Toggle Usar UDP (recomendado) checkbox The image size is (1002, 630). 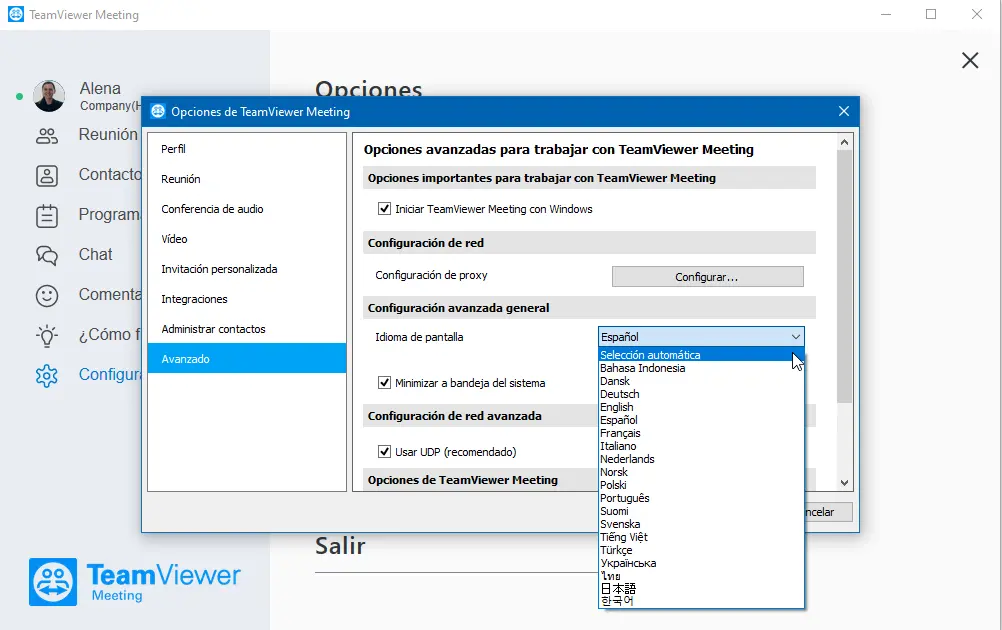click(384, 451)
